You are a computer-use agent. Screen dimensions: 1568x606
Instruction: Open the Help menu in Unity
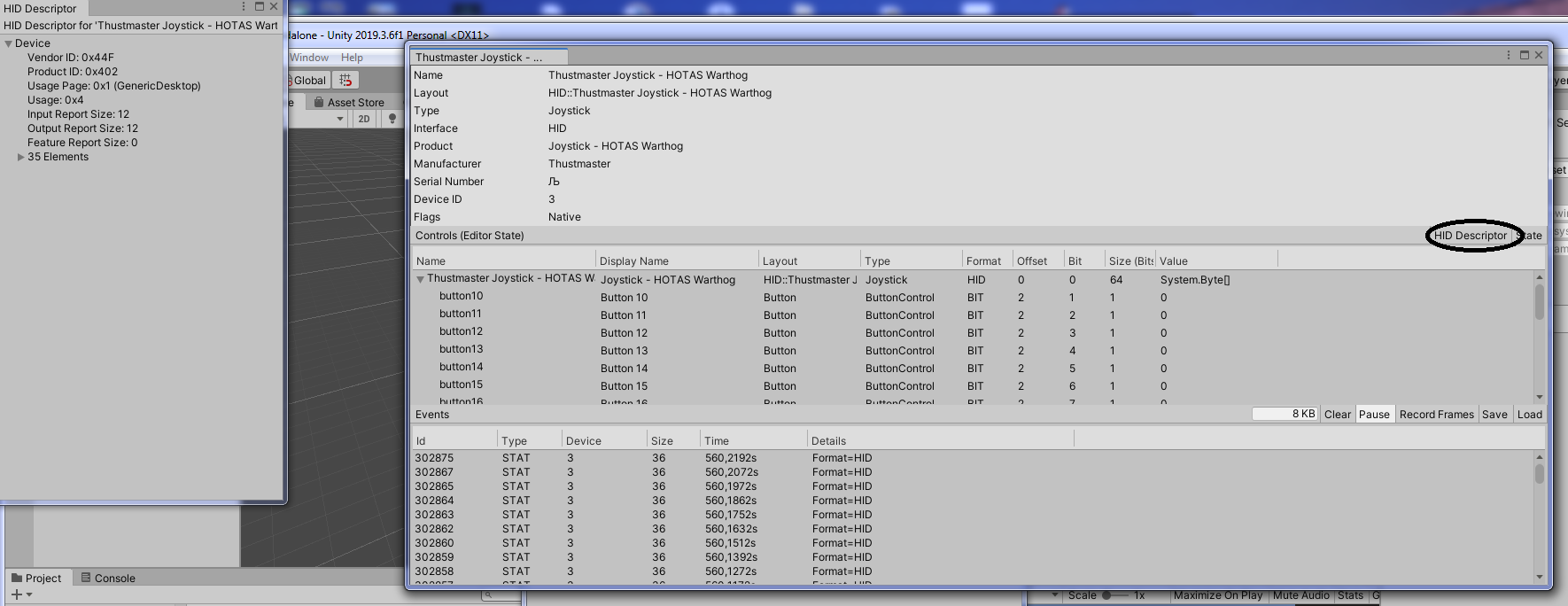352,58
